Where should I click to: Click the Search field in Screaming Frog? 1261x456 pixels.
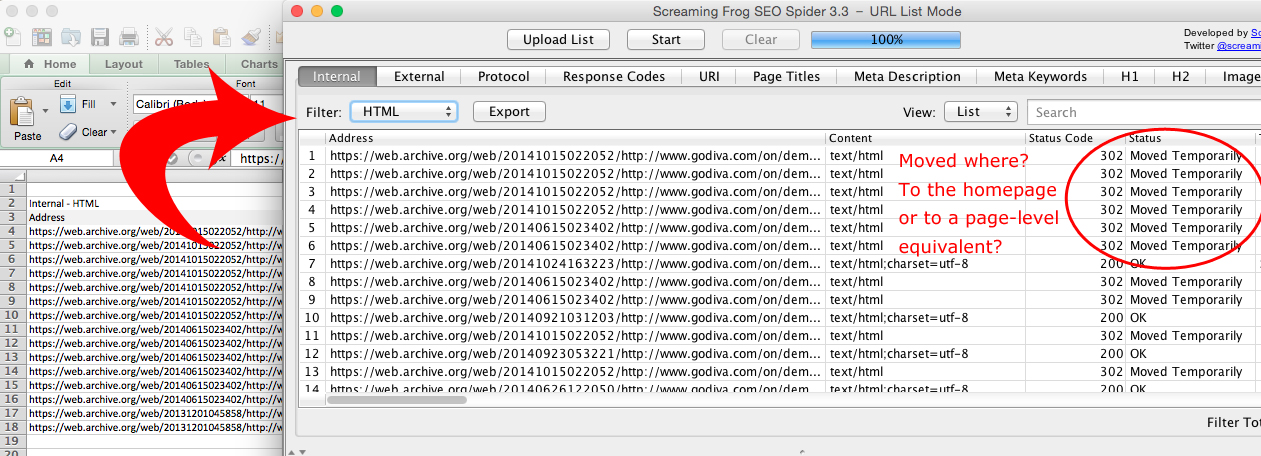tap(1144, 112)
